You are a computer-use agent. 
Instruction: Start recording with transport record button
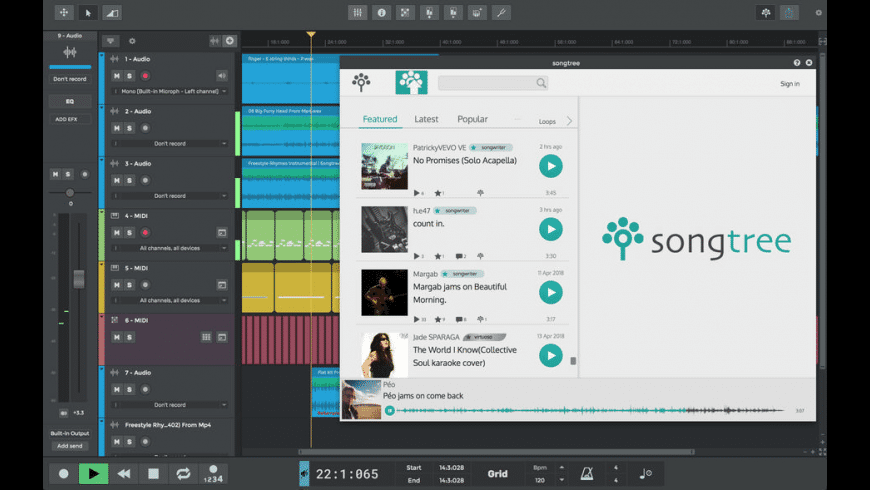click(64, 473)
